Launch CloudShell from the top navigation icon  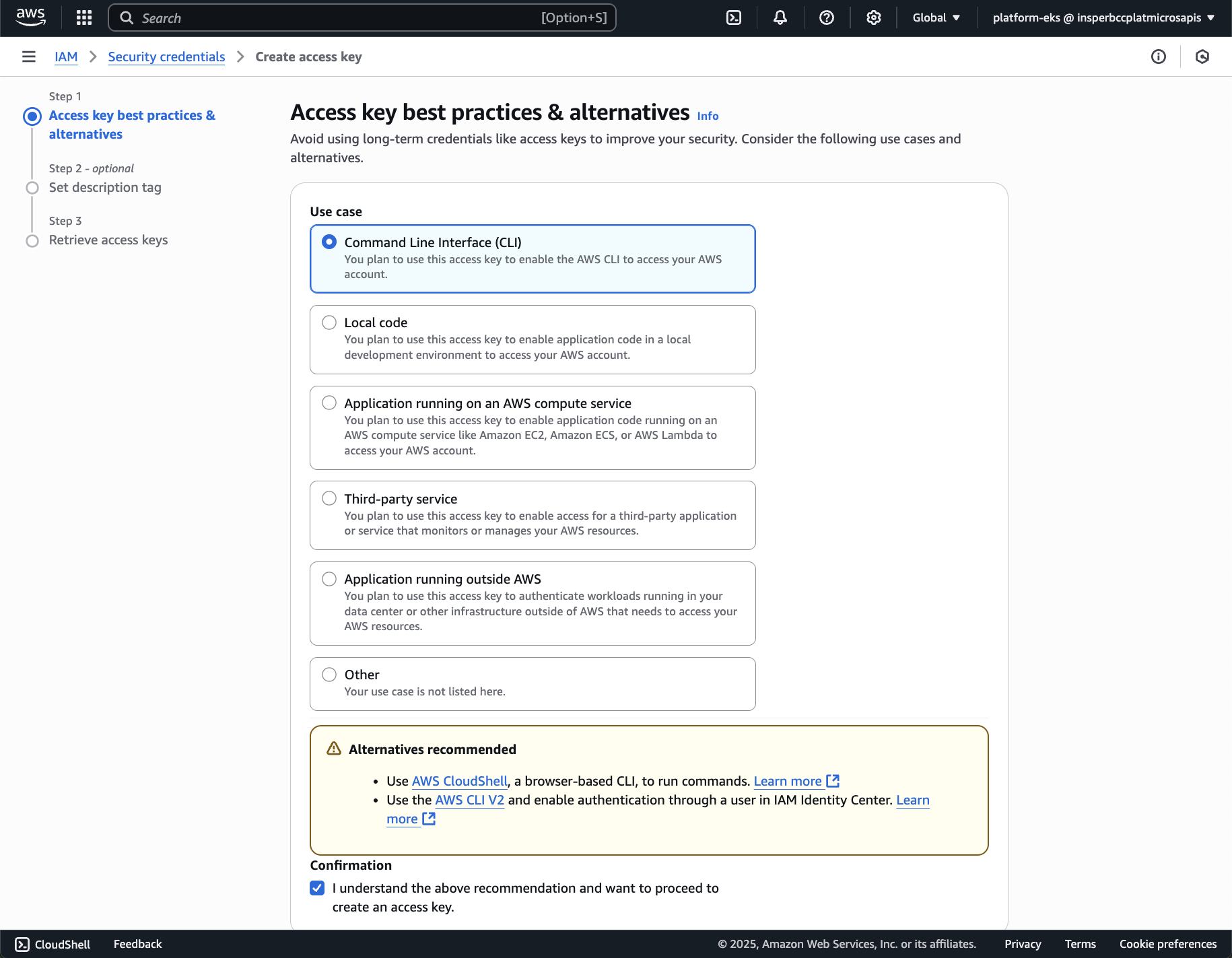point(734,18)
